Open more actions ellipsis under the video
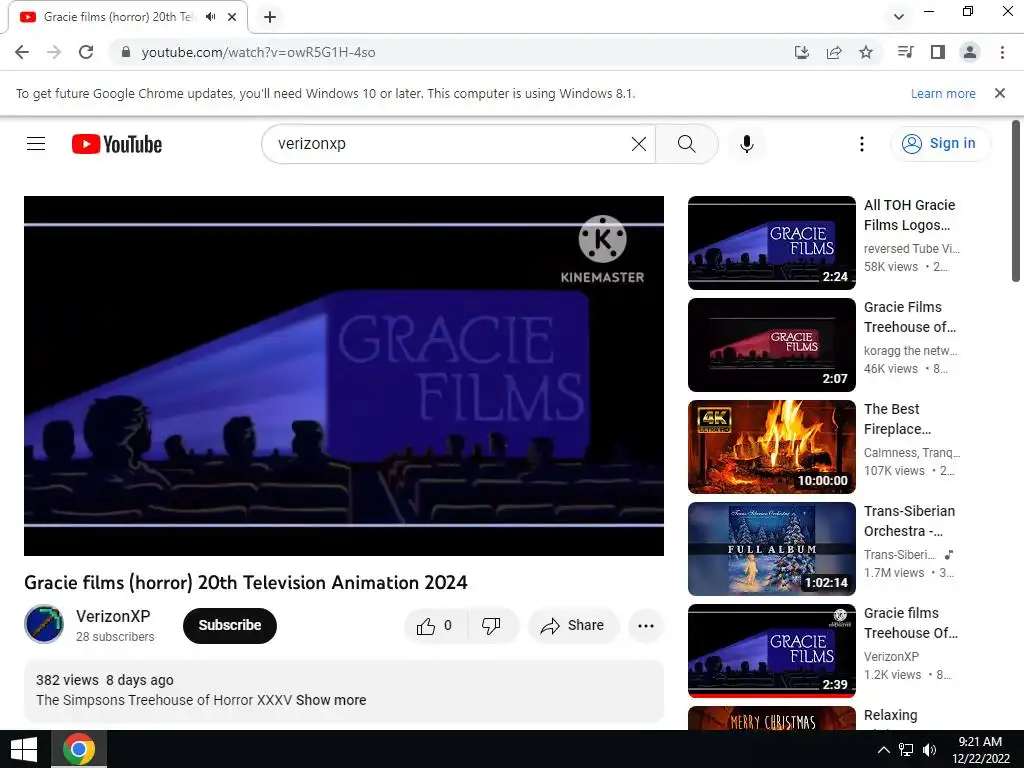Screen dimensions: 1024x768 coord(646,626)
